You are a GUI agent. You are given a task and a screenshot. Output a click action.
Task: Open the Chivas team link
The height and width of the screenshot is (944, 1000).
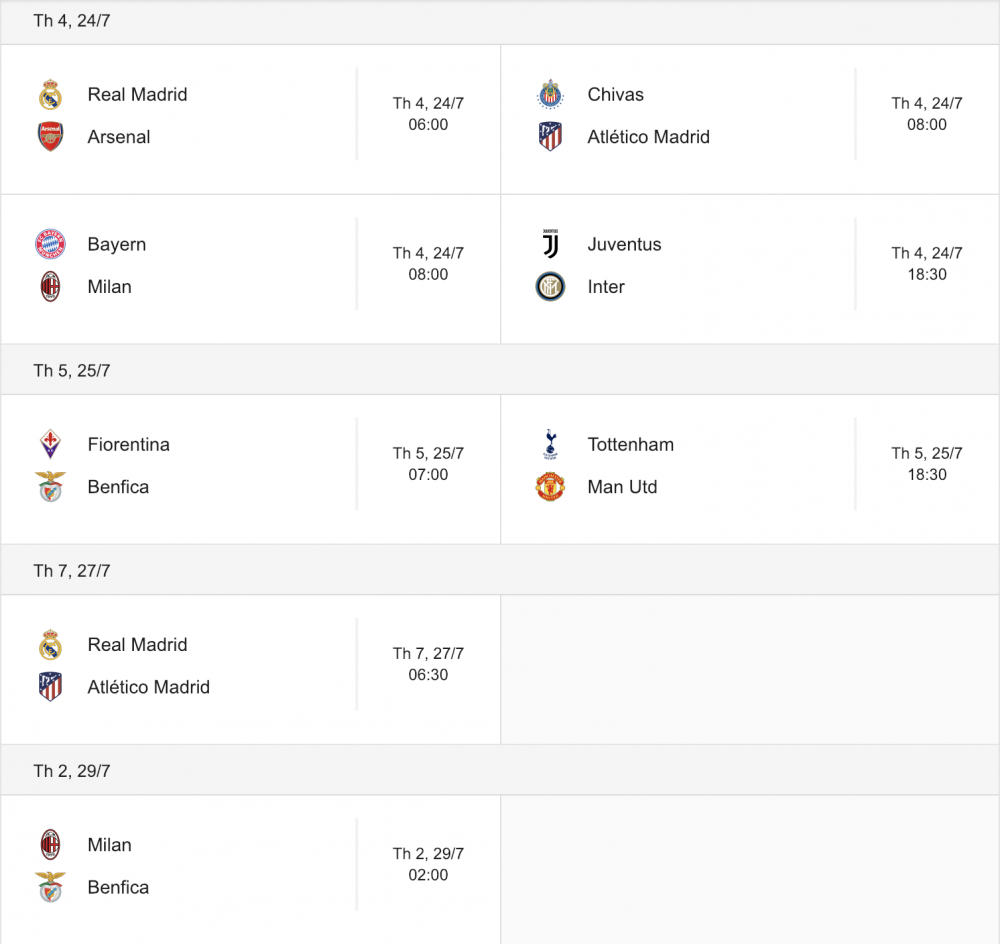[615, 95]
